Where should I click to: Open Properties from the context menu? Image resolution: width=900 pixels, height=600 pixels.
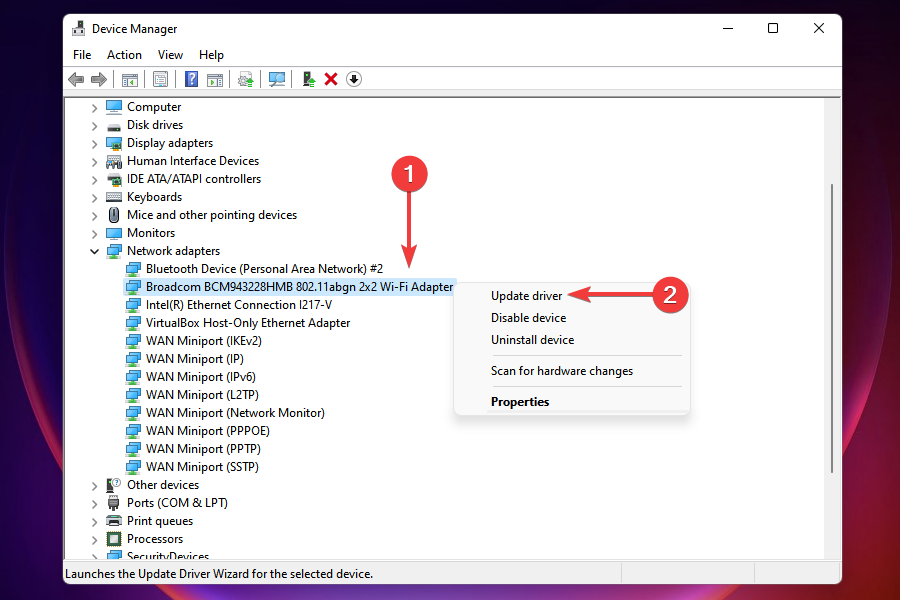[520, 401]
